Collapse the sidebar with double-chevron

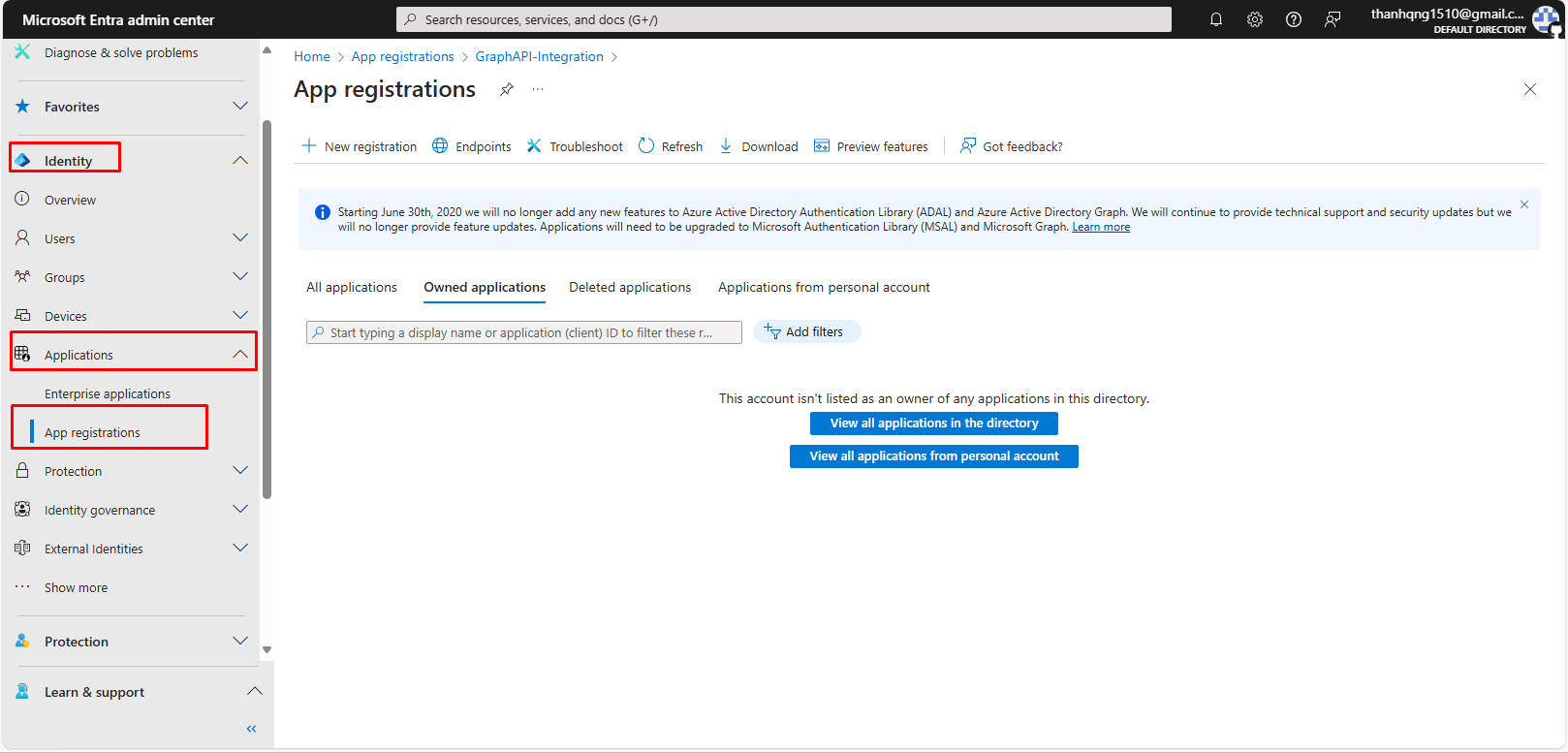[x=251, y=729]
